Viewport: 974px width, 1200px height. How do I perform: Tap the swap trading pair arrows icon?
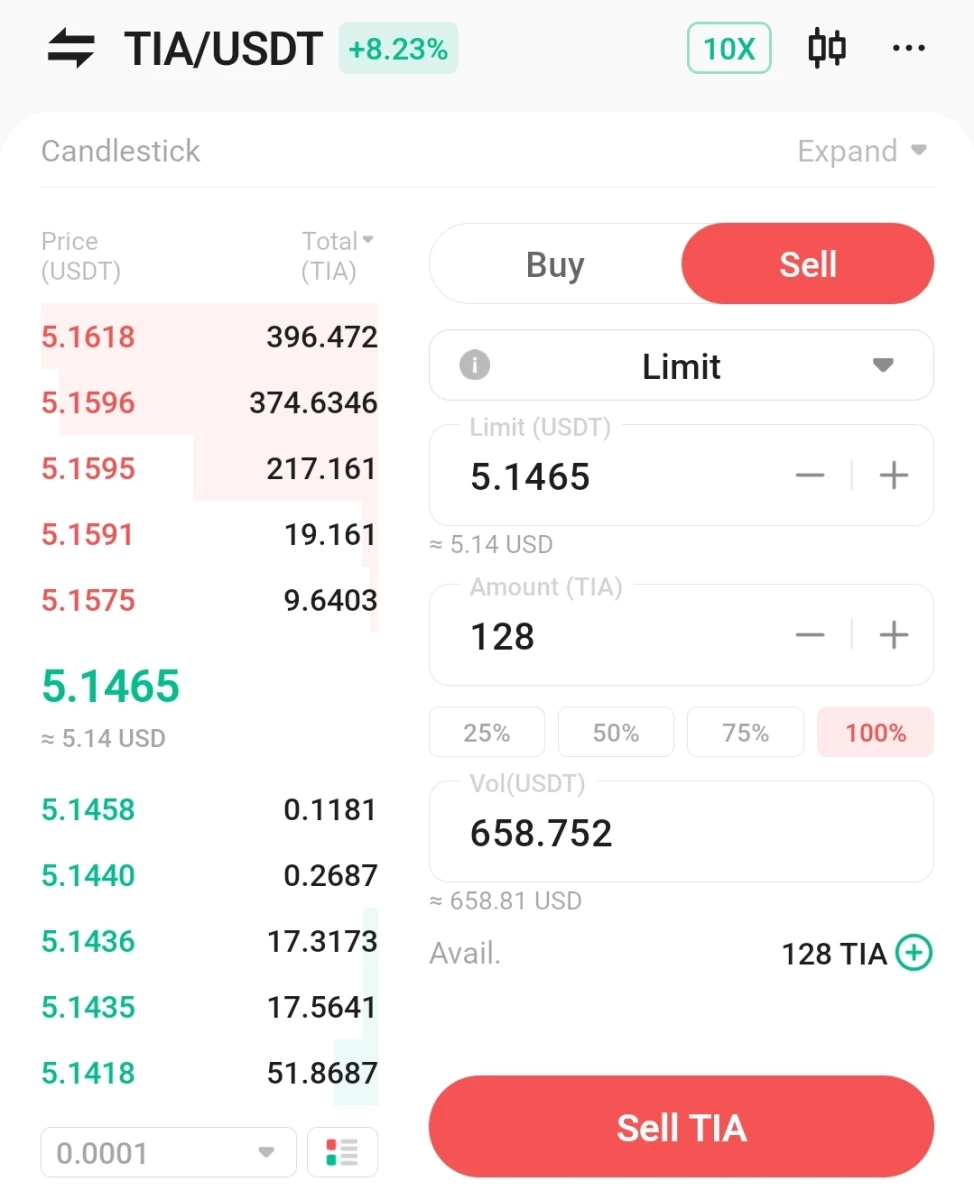[71, 48]
